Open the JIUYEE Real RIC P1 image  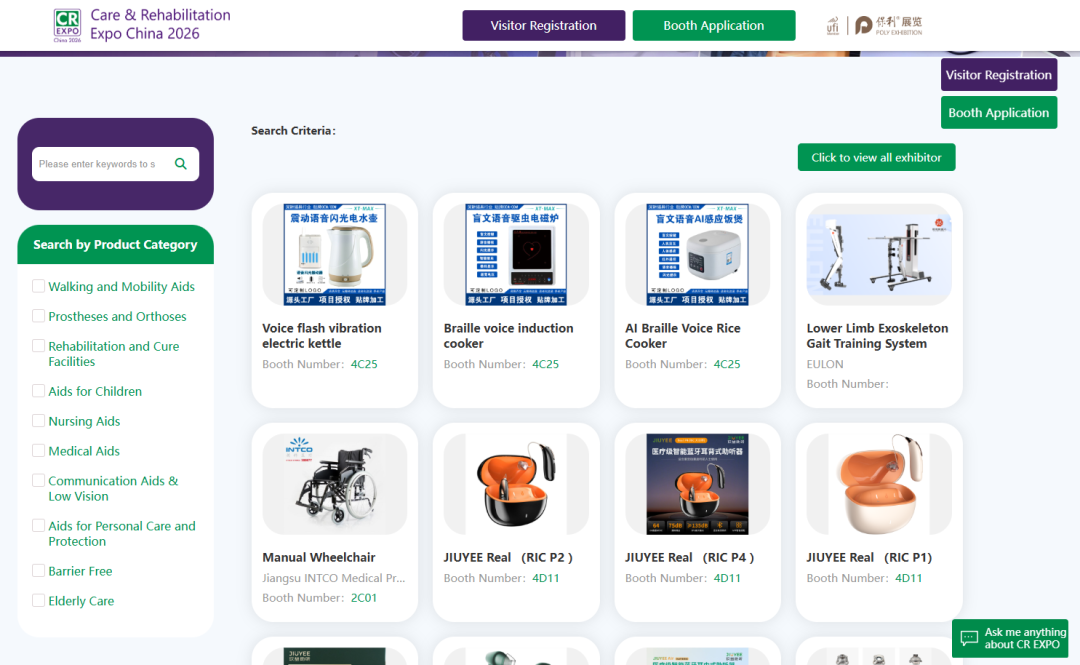(878, 484)
